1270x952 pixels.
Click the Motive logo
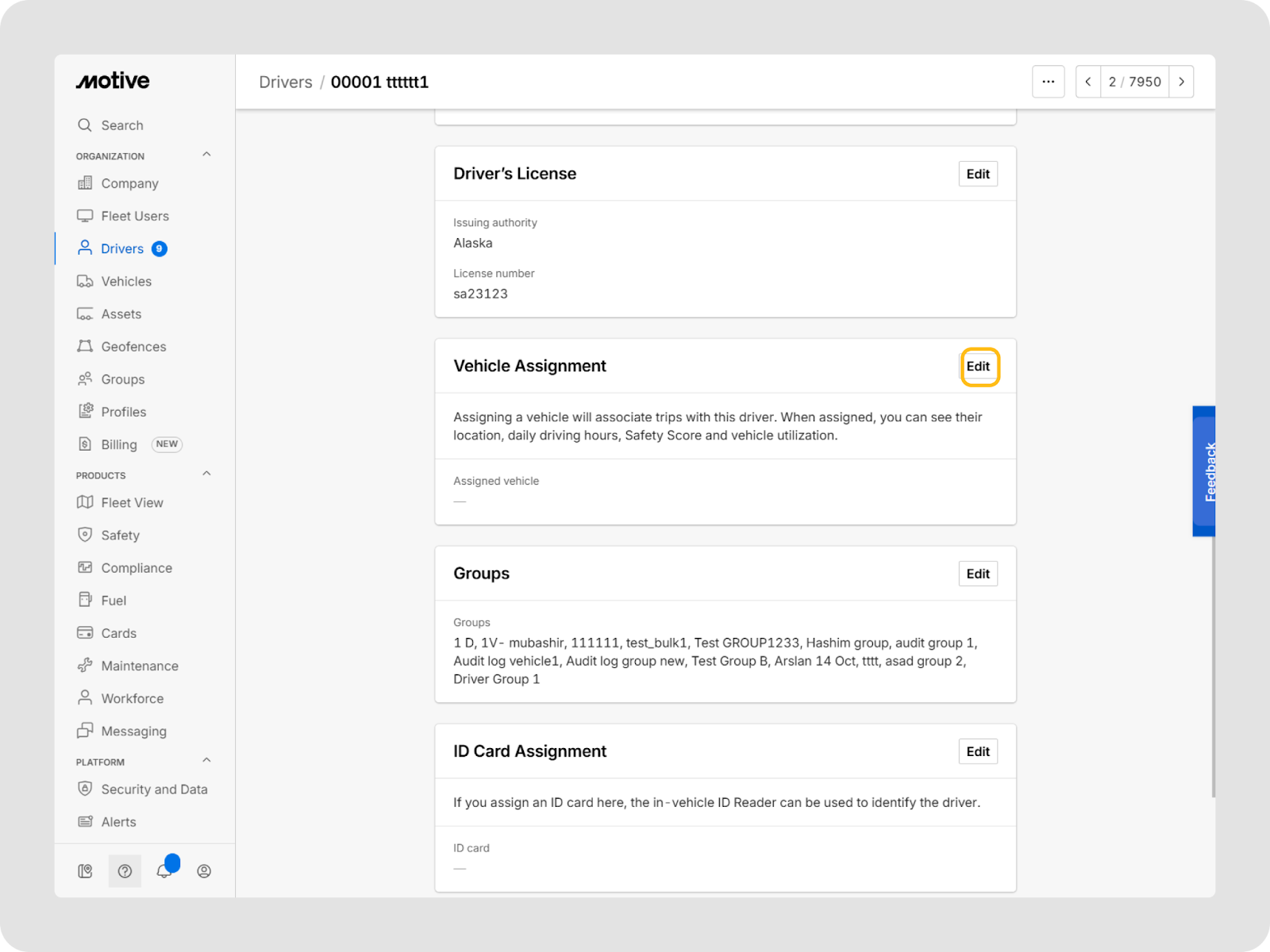[113, 81]
